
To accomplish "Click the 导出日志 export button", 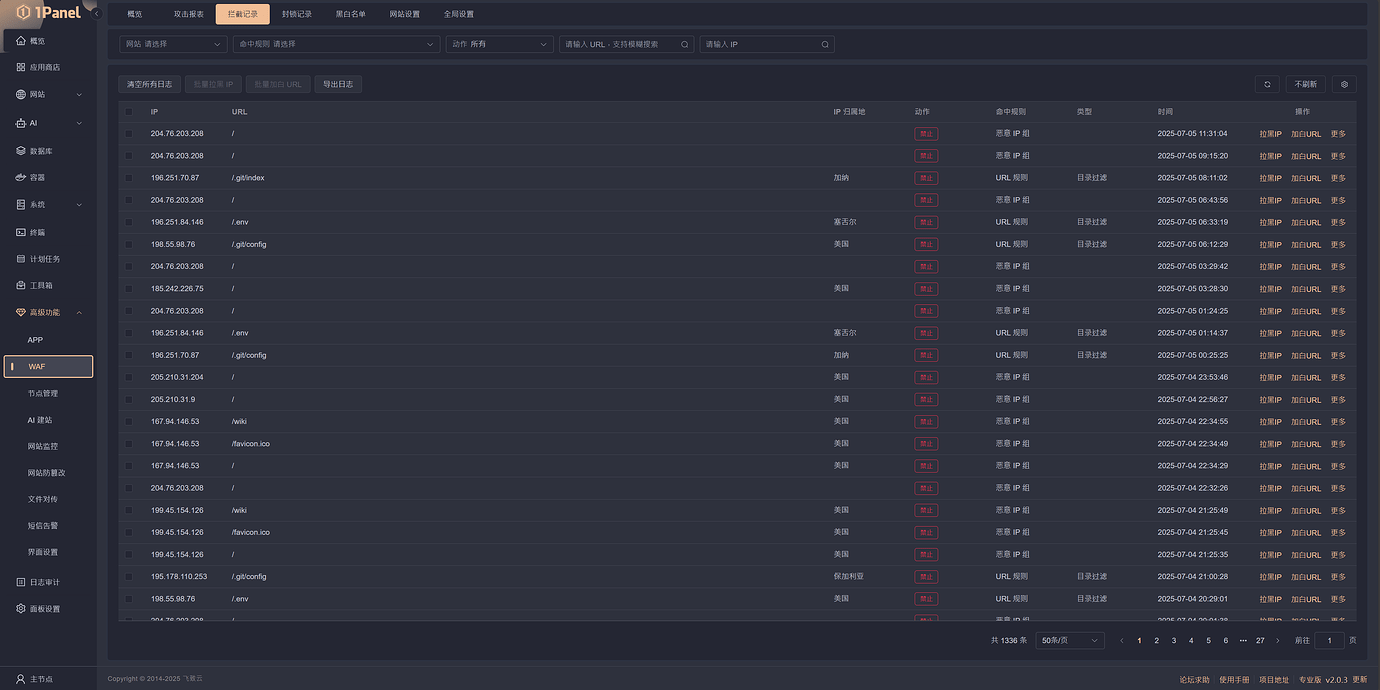I will coord(338,85).
